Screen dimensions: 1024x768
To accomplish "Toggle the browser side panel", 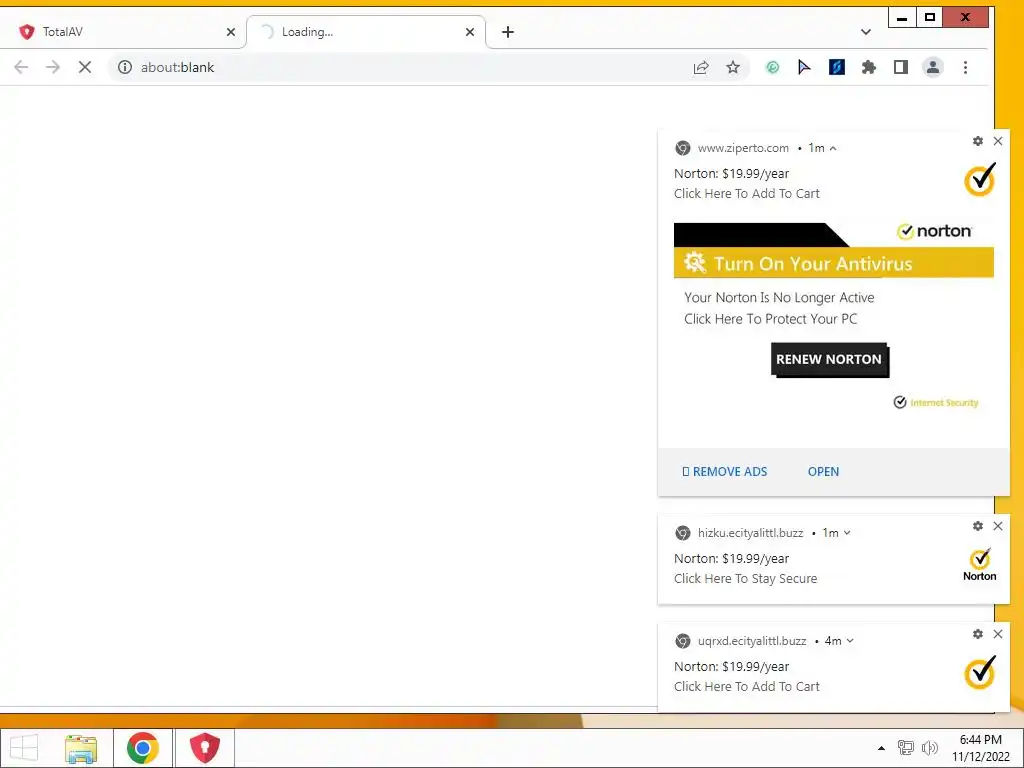I will (901, 67).
